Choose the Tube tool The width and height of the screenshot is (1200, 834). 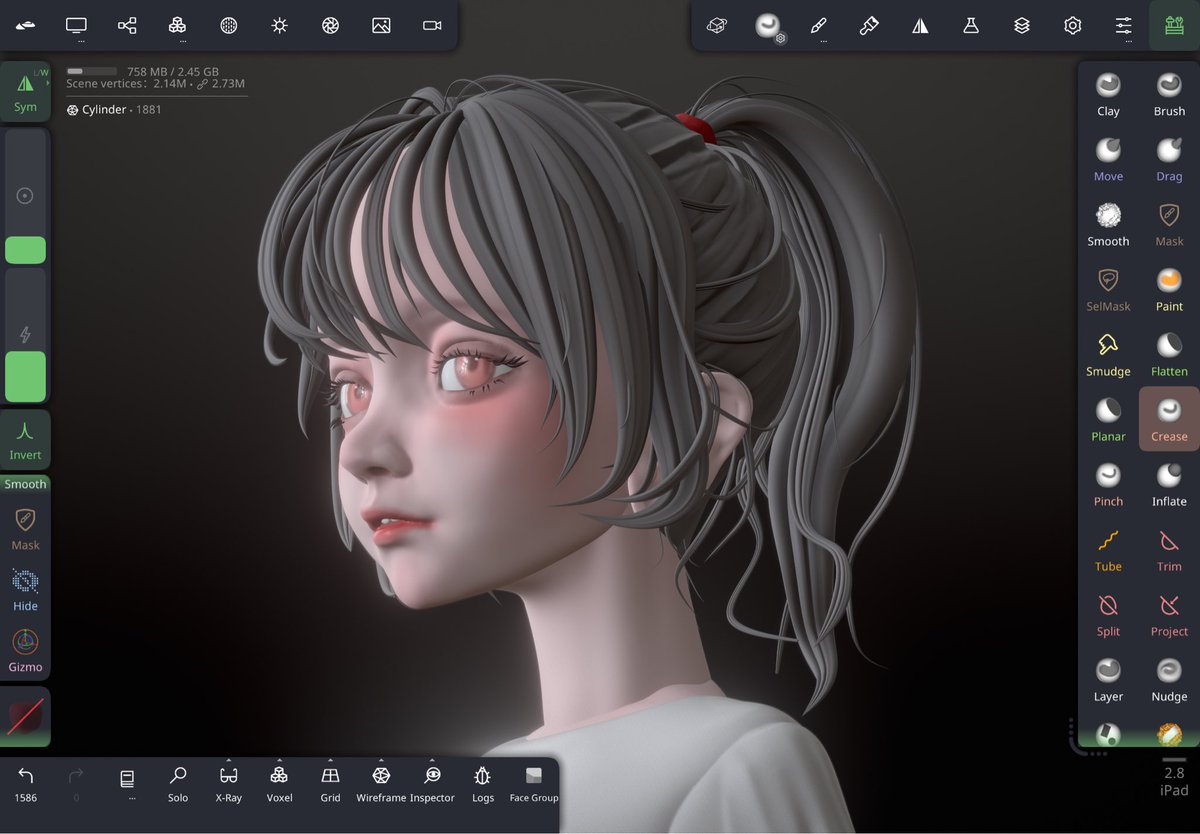click(x=1108, y=550)
